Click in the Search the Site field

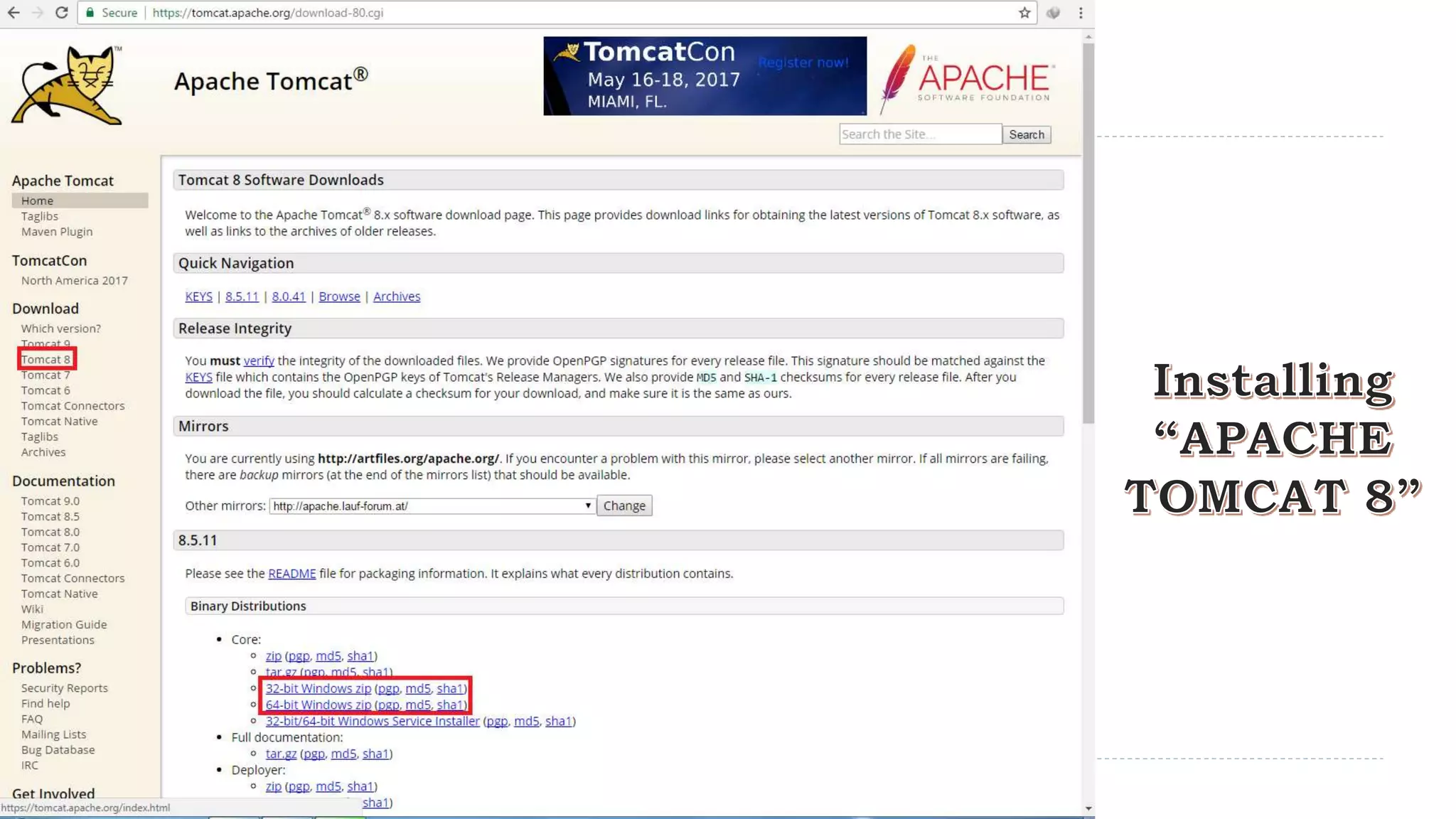click(920, 134)
